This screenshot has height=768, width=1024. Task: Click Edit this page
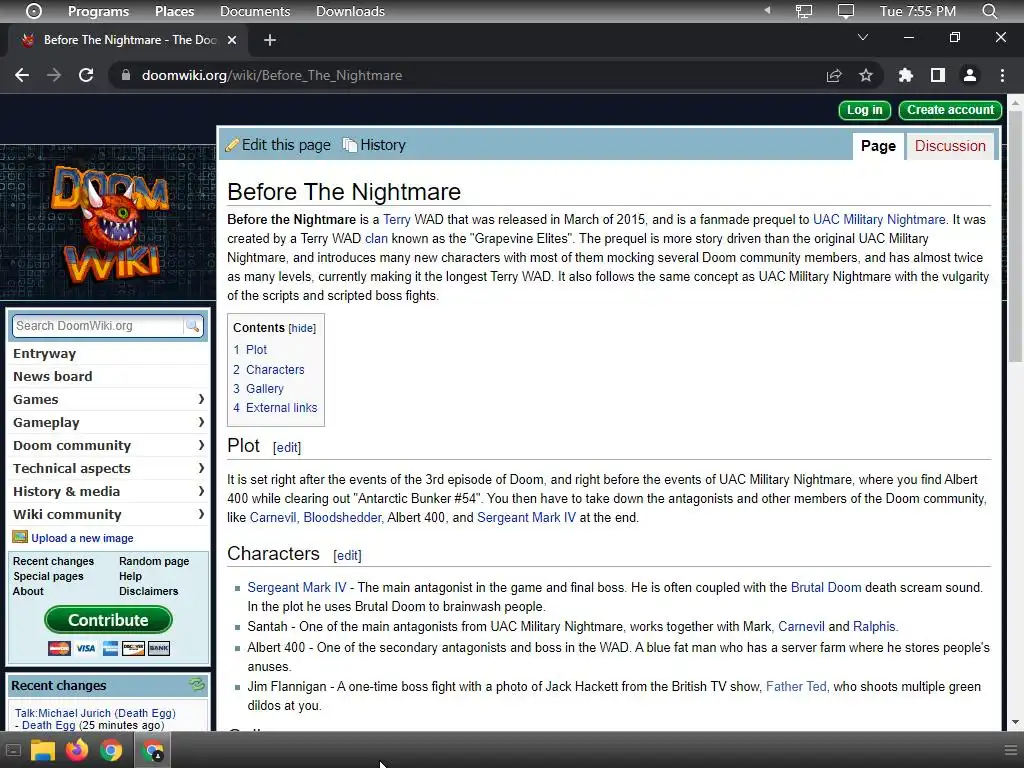click(x=278, y=145)
